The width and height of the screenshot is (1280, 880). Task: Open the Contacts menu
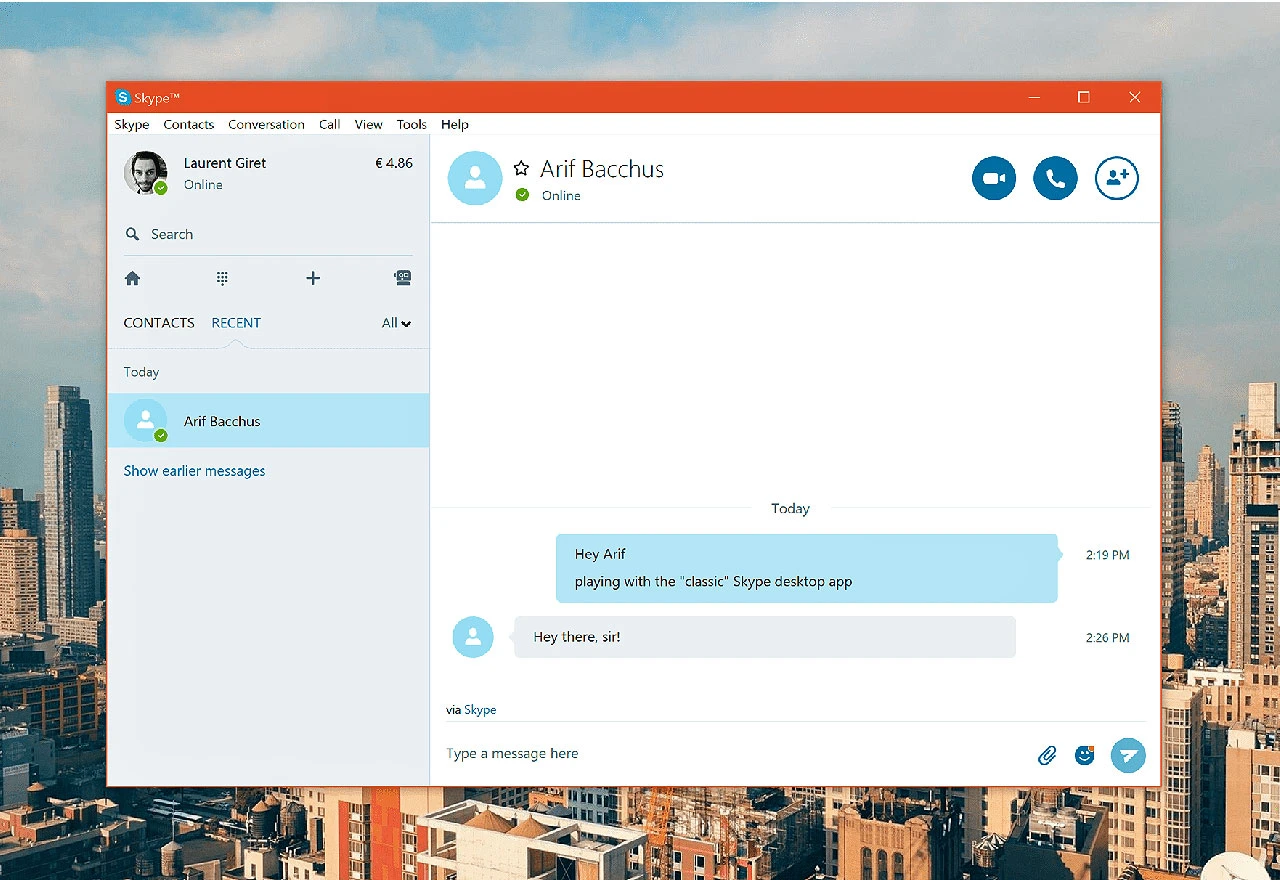click(189, 125)
